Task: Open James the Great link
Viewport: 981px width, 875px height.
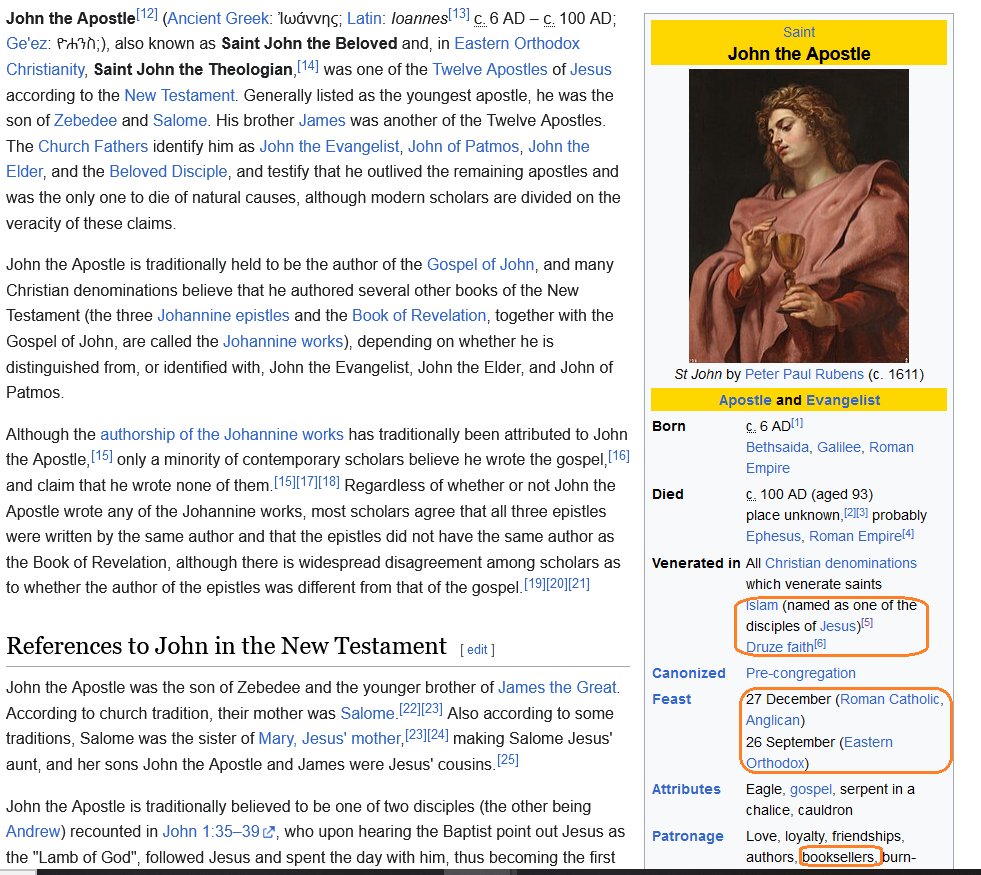Action: click(x=557, y=687)
